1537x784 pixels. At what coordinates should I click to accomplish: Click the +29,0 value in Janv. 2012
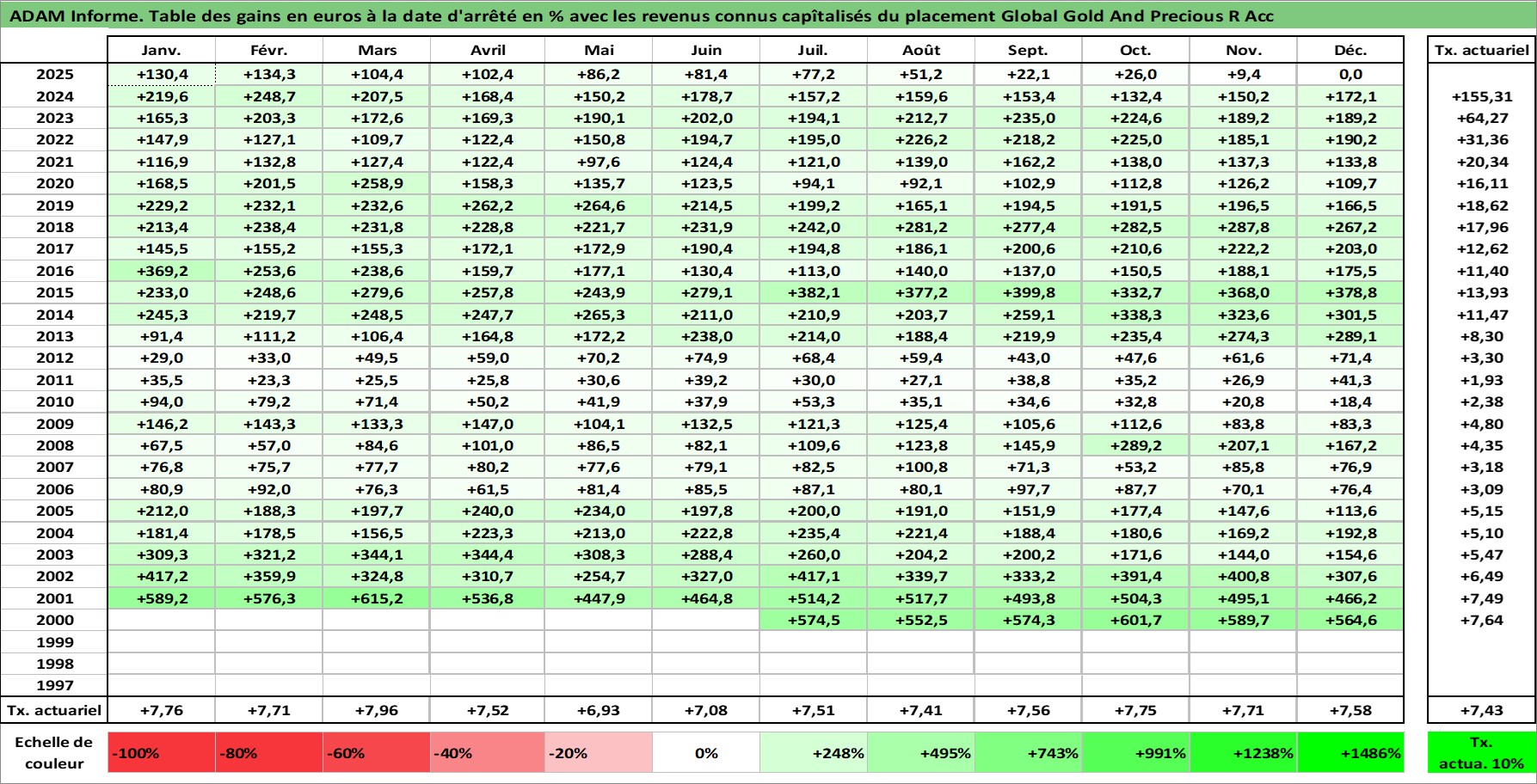pyautogui.click(x=162, y=358)
